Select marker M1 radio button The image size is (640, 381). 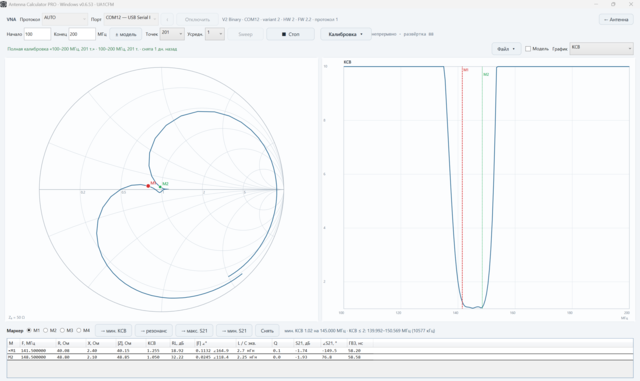(29, 330)
